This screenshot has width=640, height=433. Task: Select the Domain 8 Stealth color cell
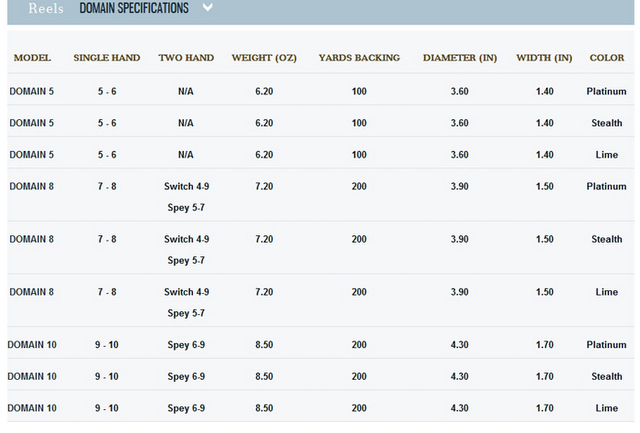click(607, 239)
